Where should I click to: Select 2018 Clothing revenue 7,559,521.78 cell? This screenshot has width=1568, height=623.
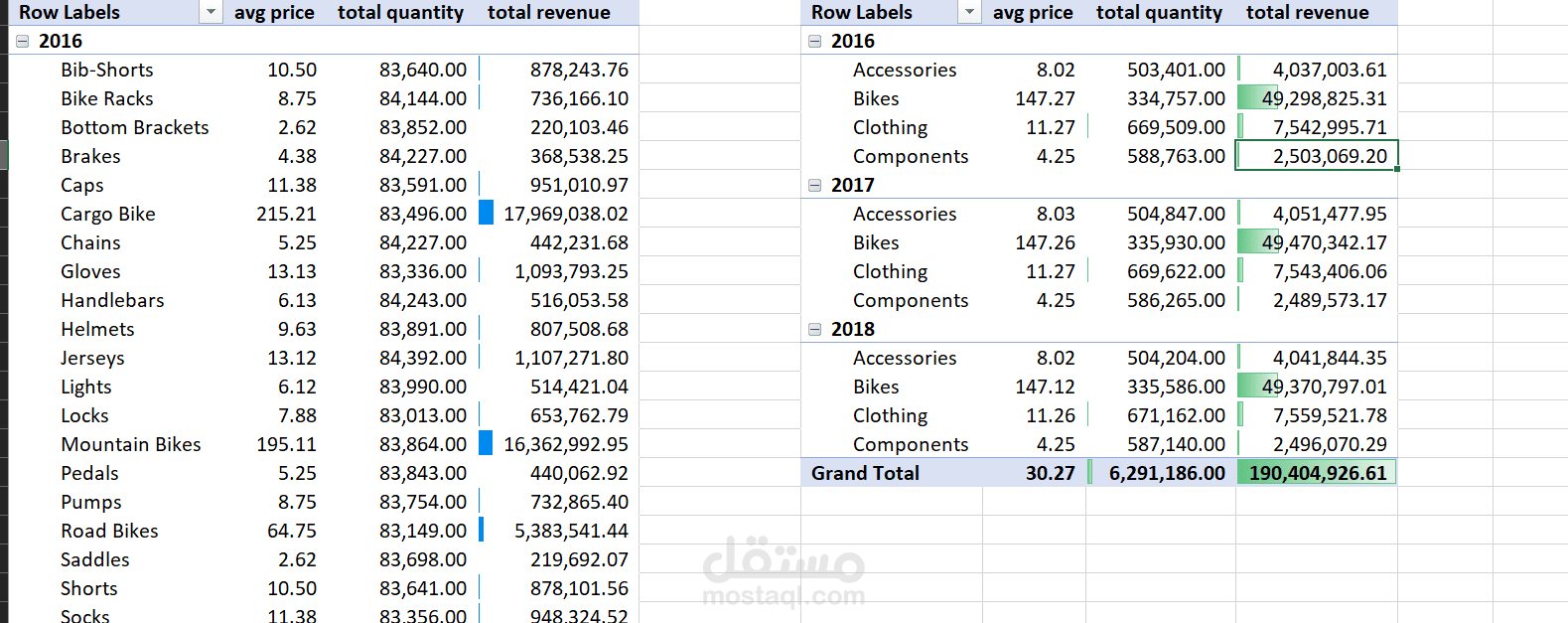coord(1317,416)
